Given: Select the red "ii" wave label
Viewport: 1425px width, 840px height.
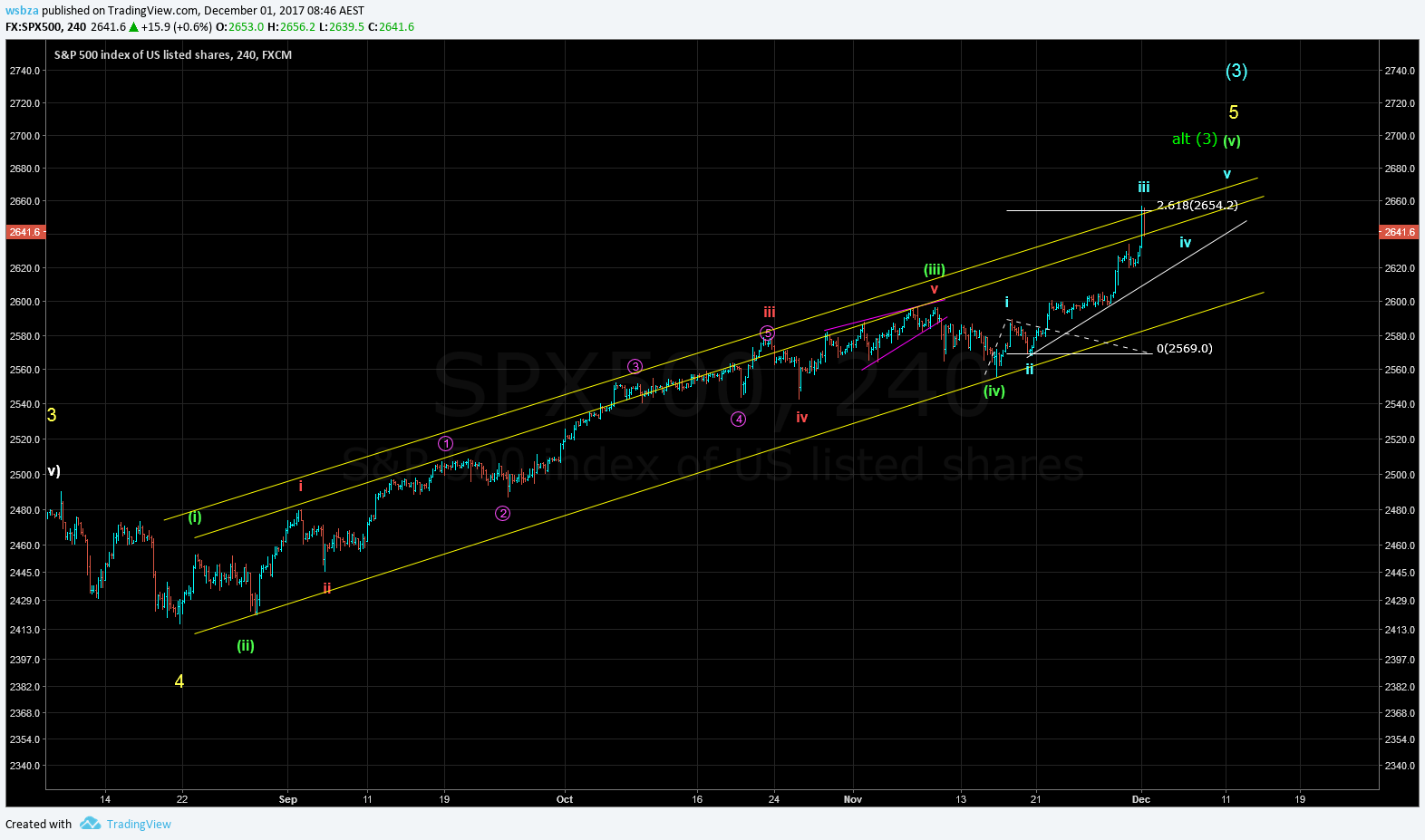Looking at the screenshot, I should (327, 588).
